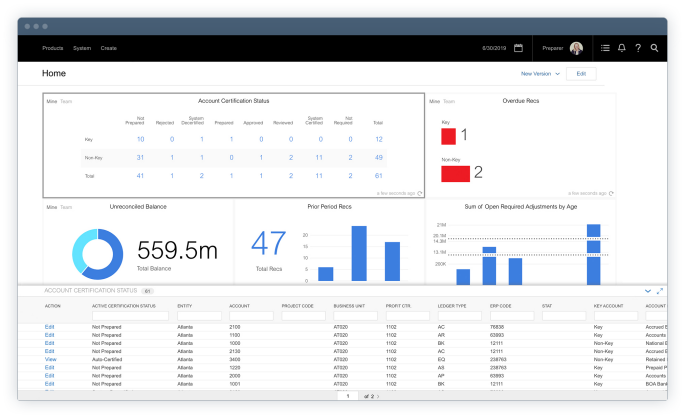
Task: Open the New Version dropdown
Action: [x=540, y=74]
